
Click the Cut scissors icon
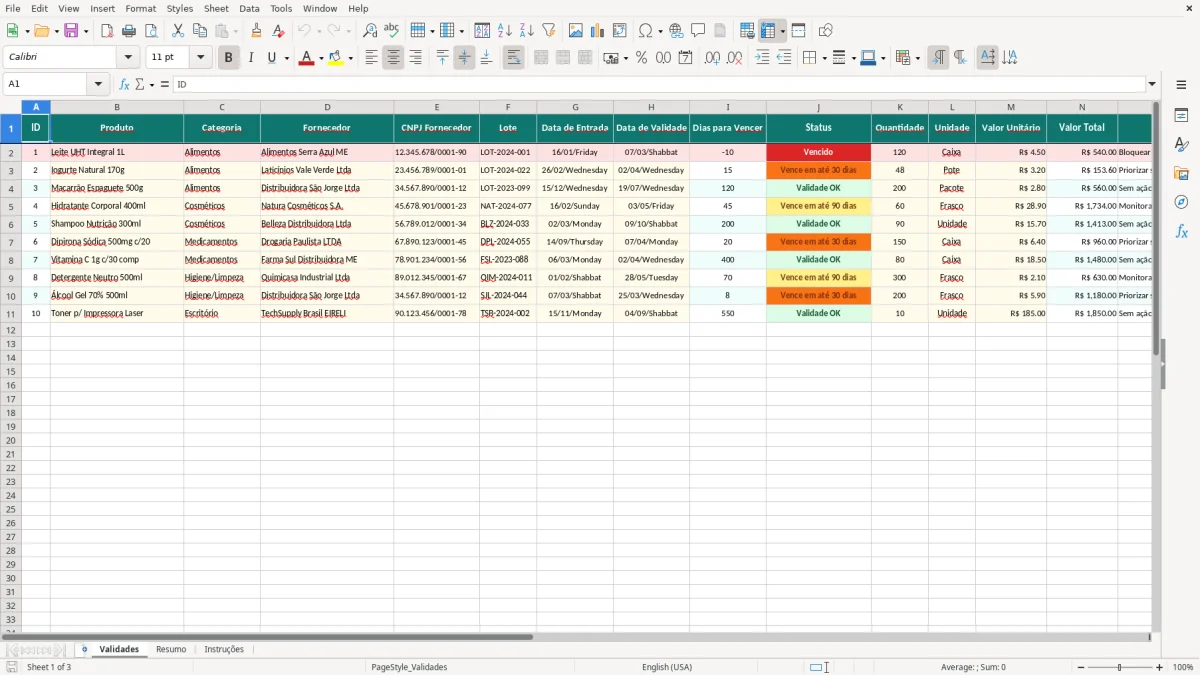178,31
